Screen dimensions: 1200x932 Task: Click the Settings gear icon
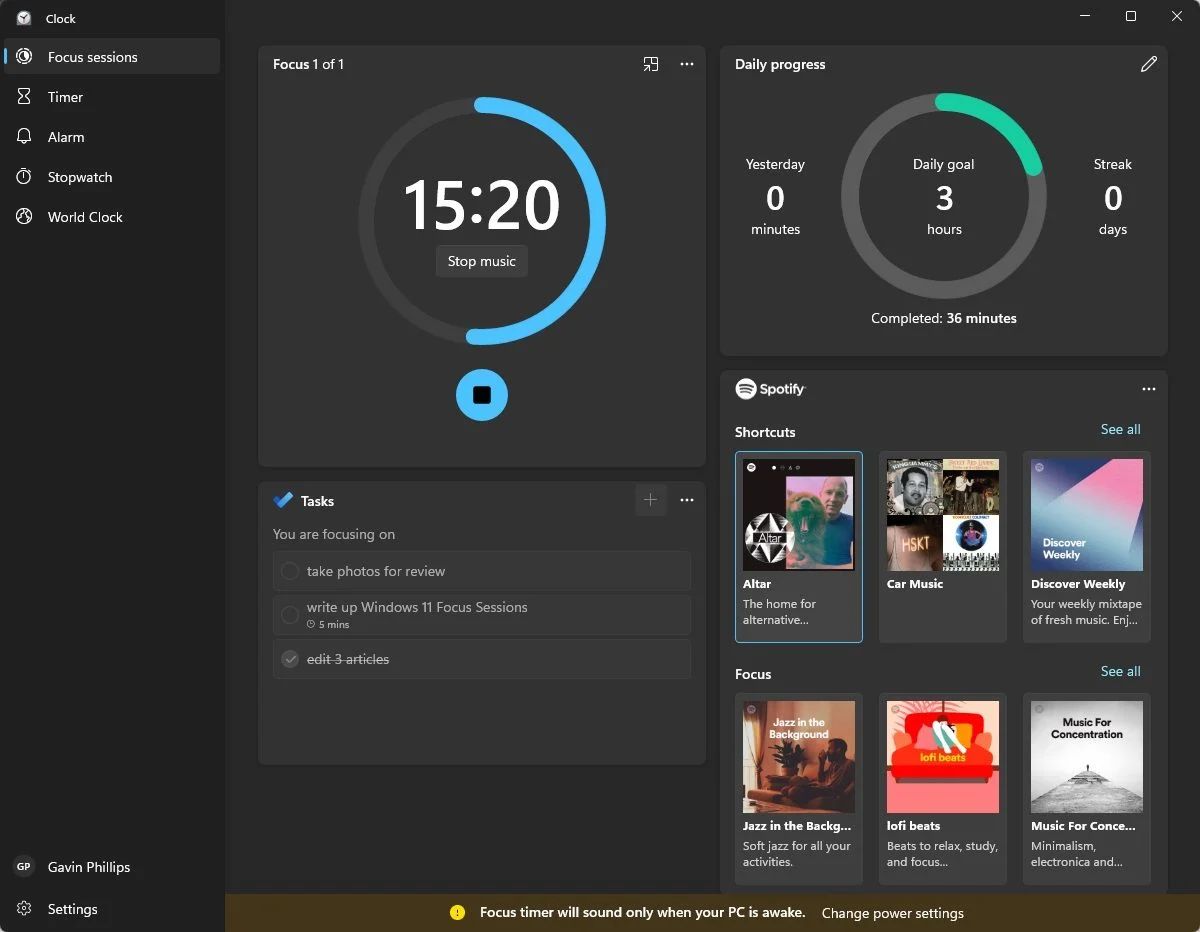pyautogui.click(x=24, y=909)
